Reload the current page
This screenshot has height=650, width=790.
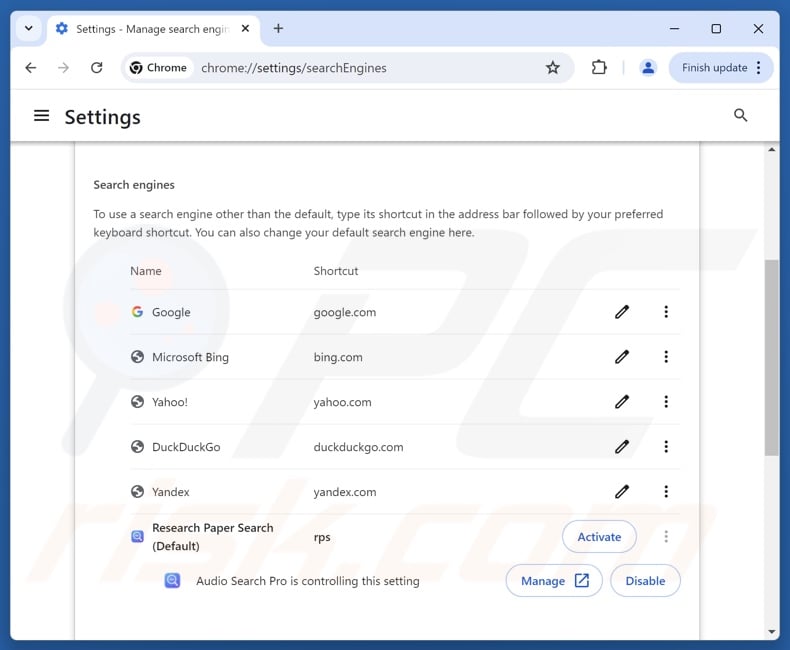(x=97, y=68)
